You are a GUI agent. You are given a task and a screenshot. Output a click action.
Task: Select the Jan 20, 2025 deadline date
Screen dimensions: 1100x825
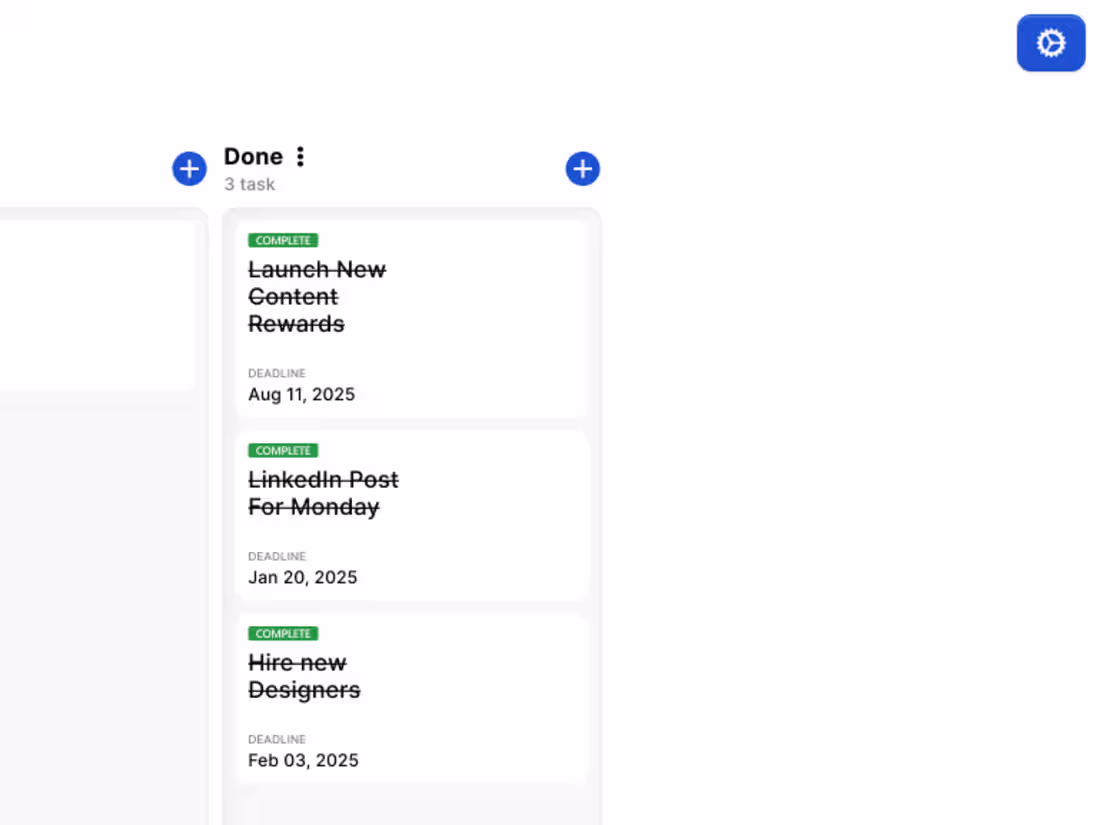point(302,577)
